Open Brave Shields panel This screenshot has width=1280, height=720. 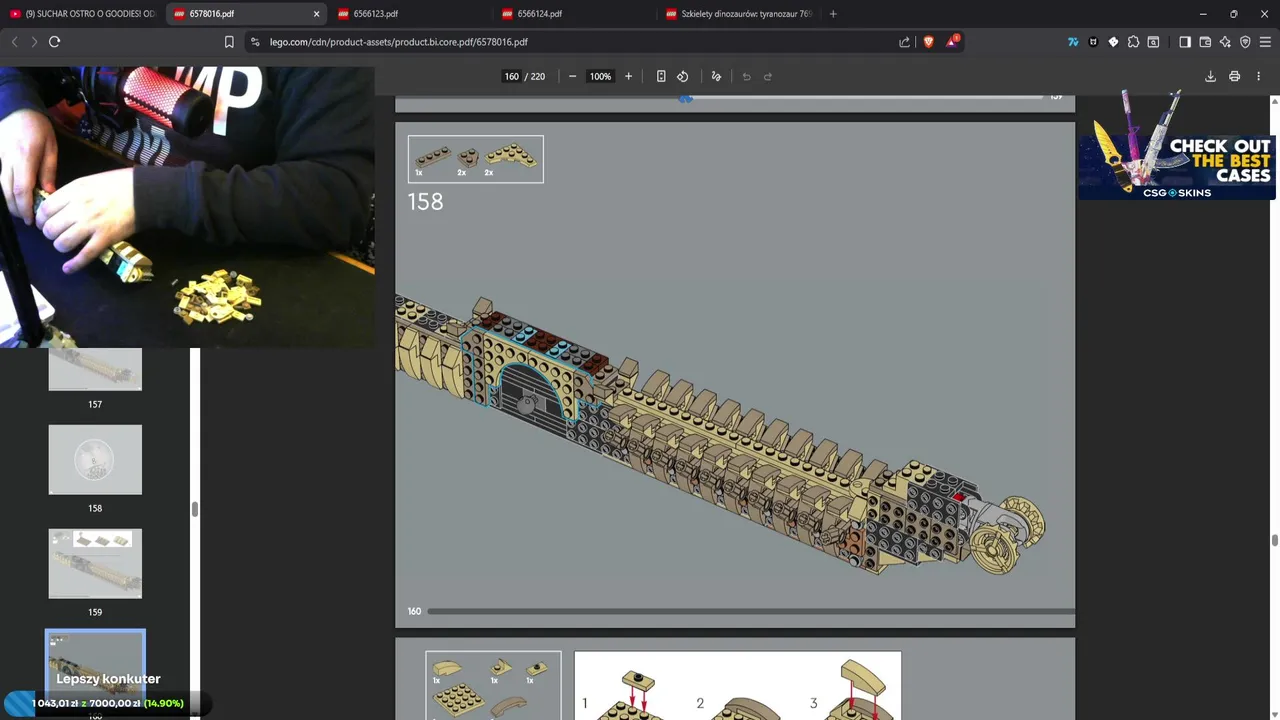tap(929, 42)
